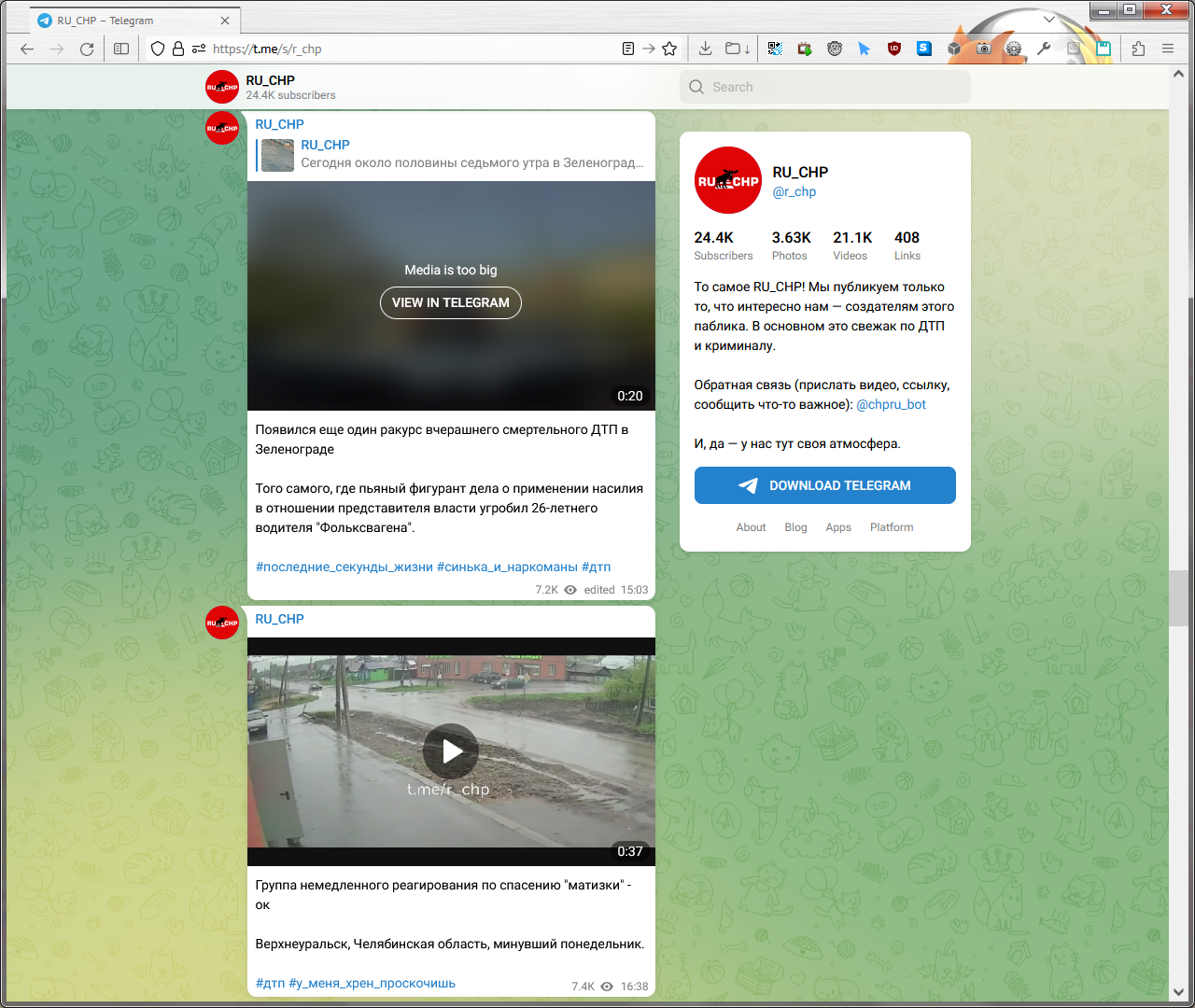Open the tracking protection shield
Image resolution: width=1195 pixels, height=1008 pixels.
(158, 49)
